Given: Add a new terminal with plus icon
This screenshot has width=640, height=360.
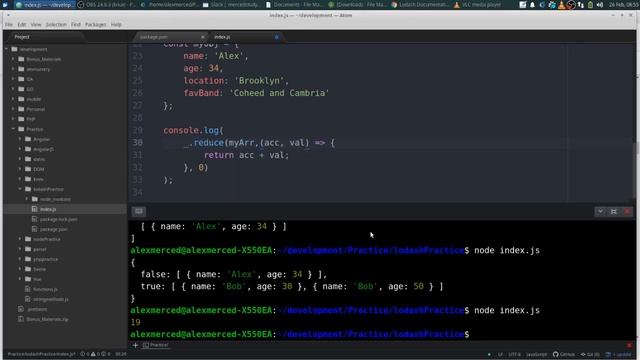Looking at the screenshot, I should tap(135, 345).
